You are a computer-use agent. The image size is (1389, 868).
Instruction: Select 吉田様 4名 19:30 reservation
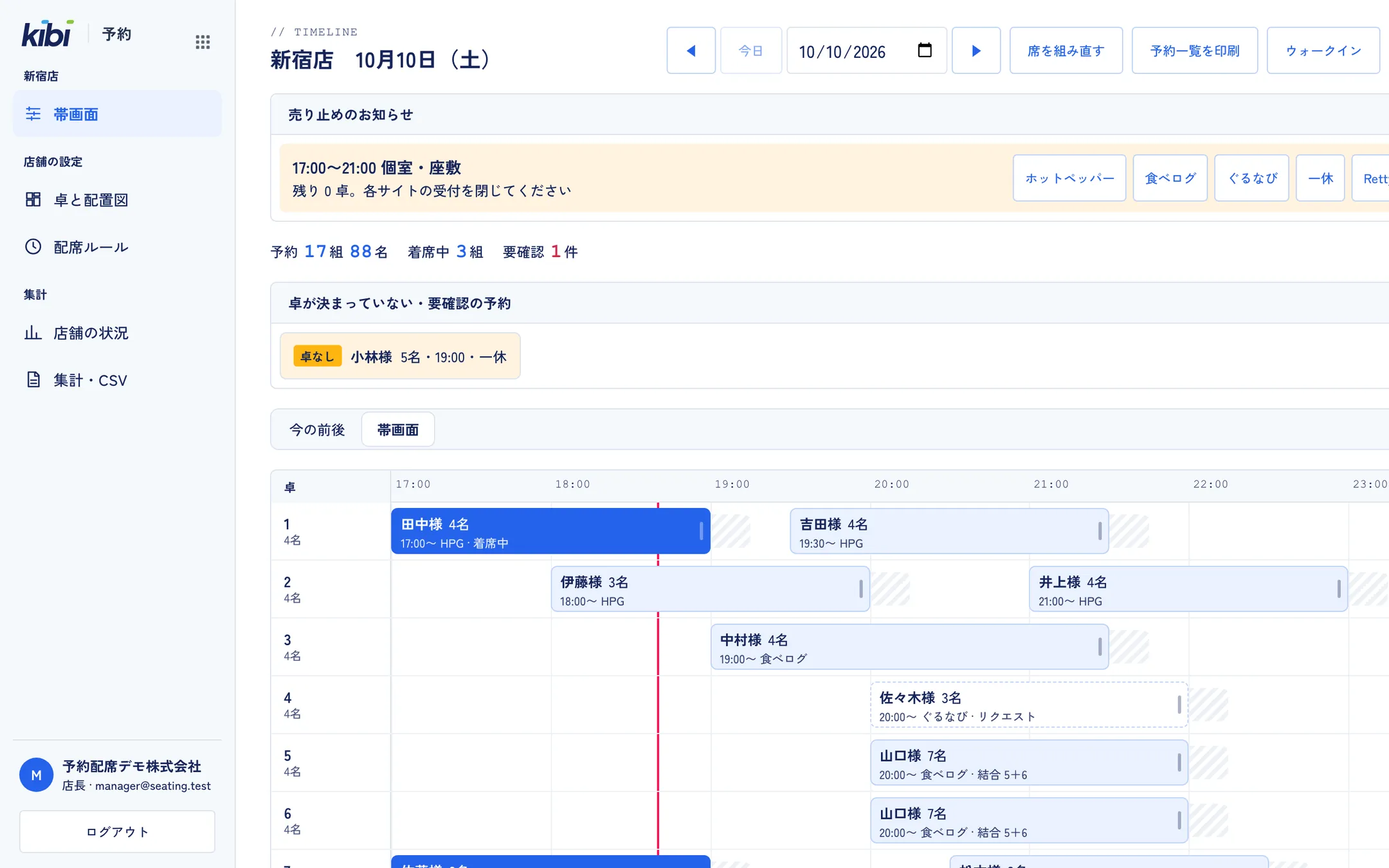949,531
